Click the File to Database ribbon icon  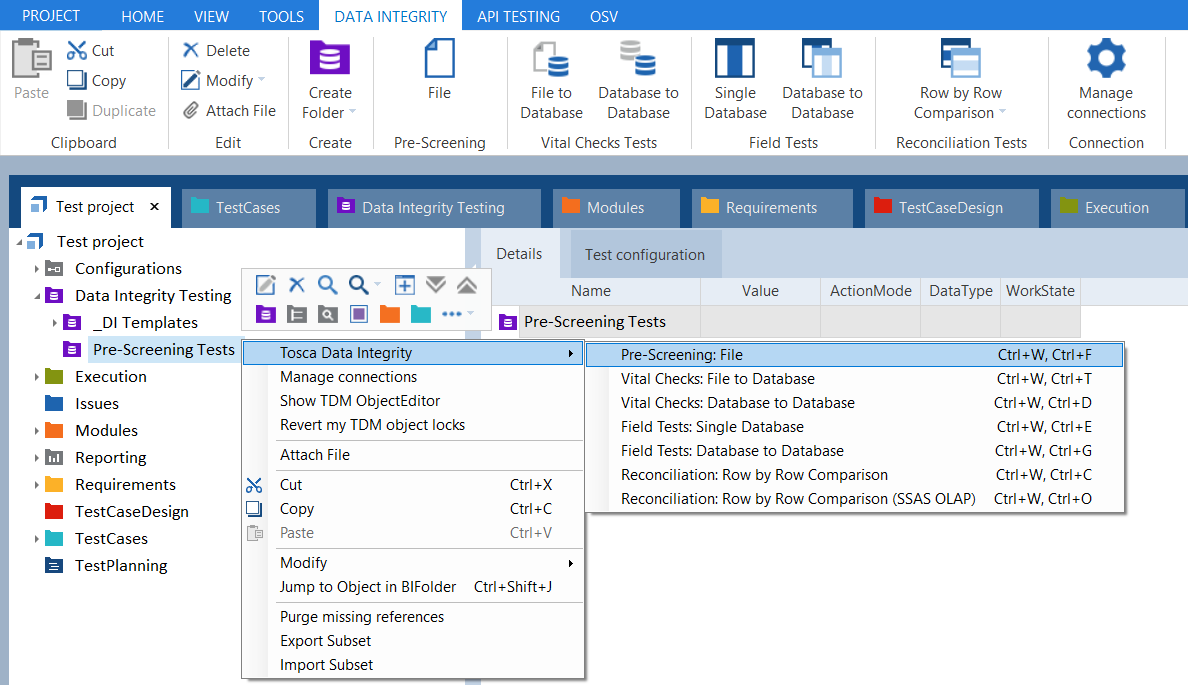click(551, 60)
